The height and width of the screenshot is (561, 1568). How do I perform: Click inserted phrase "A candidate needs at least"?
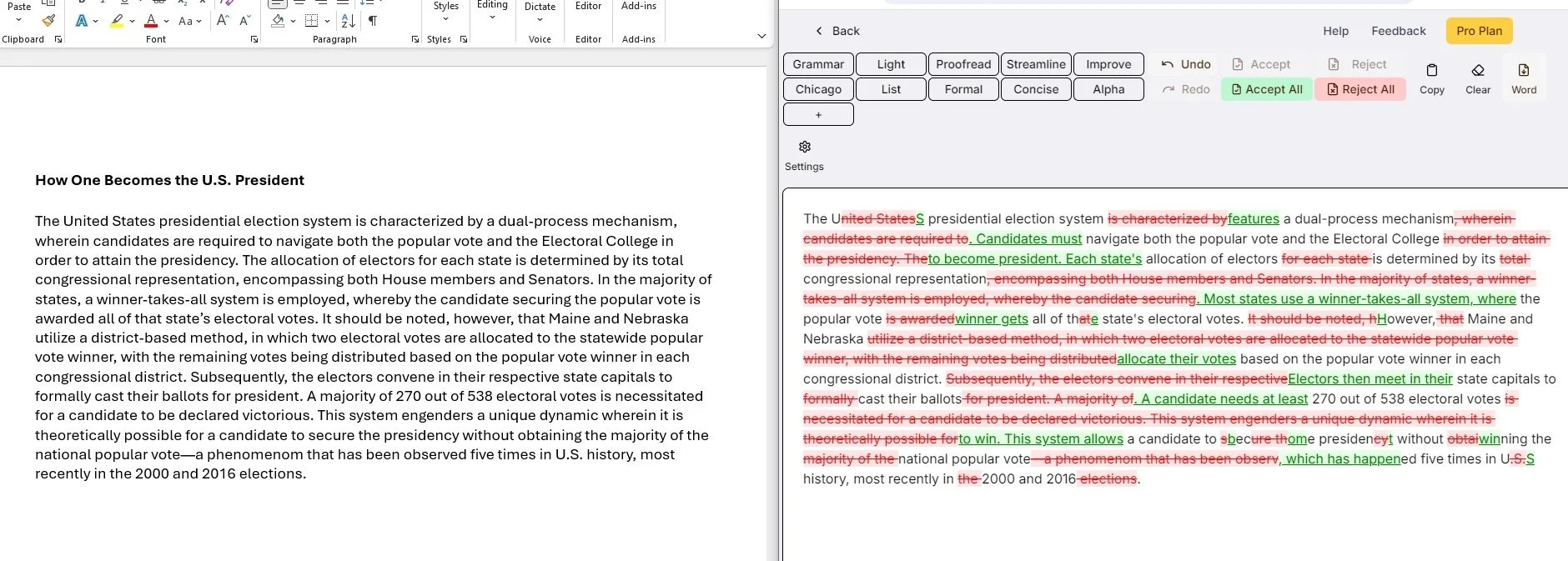1224,398
